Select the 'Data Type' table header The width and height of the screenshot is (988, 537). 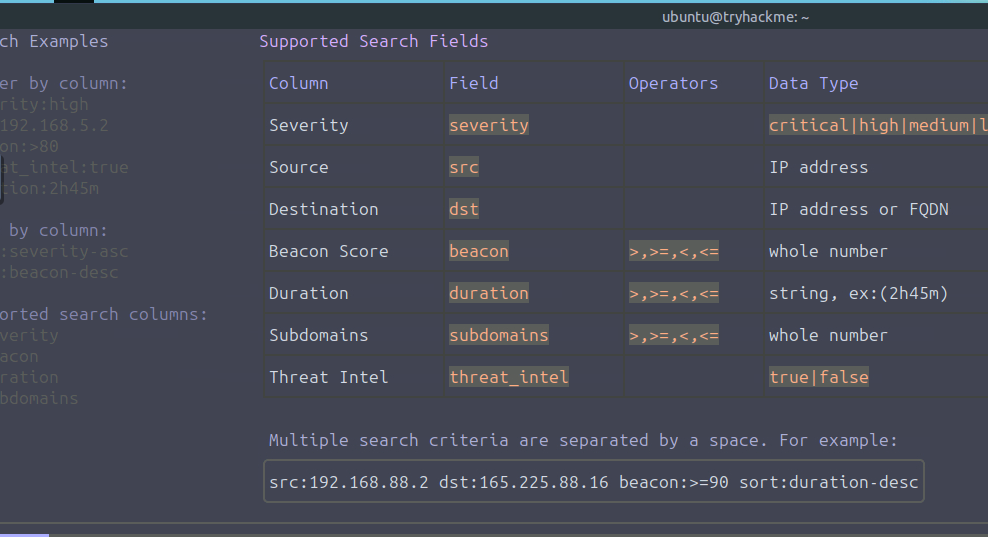[x=813, y=83]
